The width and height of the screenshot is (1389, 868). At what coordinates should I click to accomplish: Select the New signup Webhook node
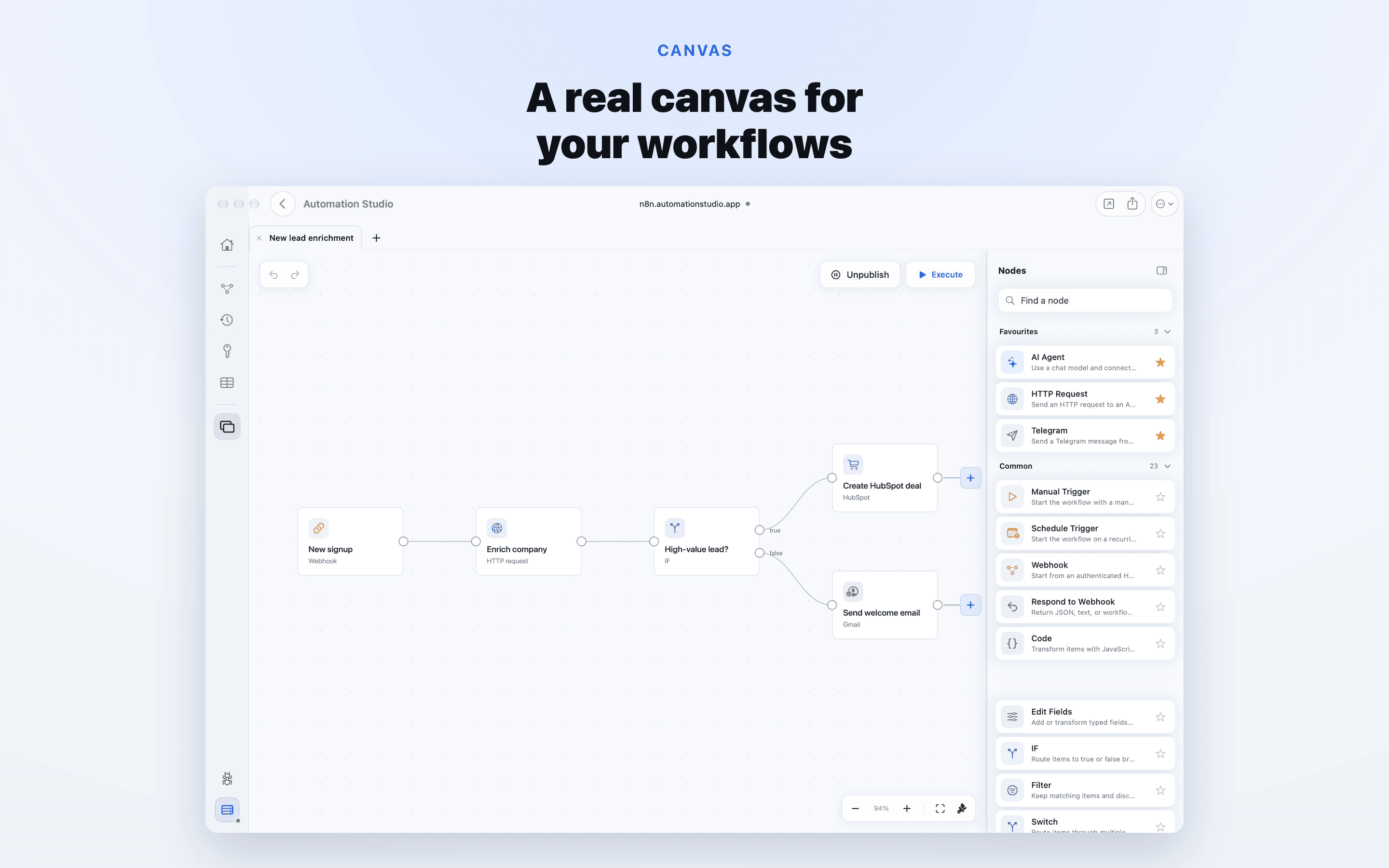(350, 542)
